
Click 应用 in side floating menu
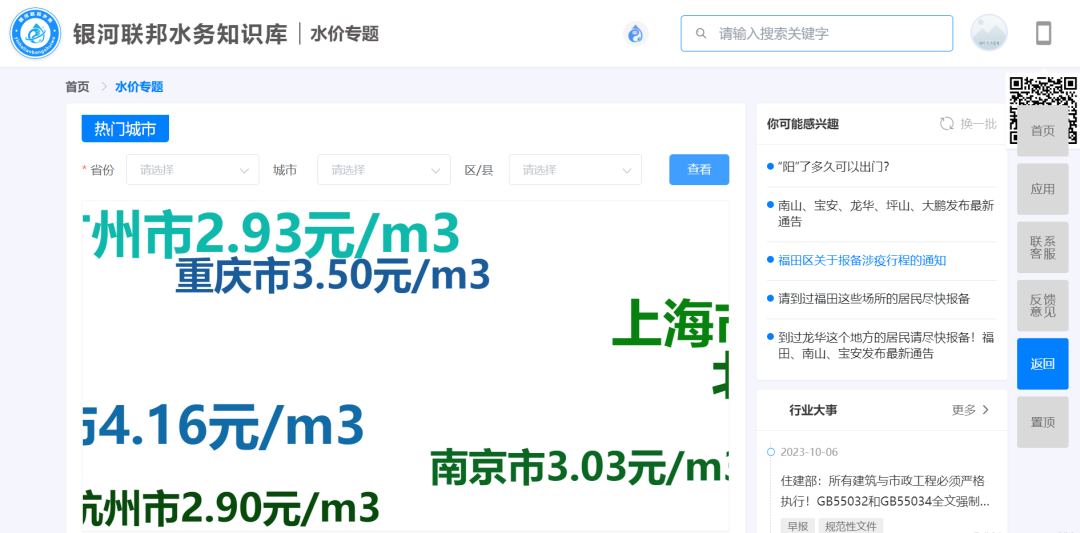tap(1042, 189)
